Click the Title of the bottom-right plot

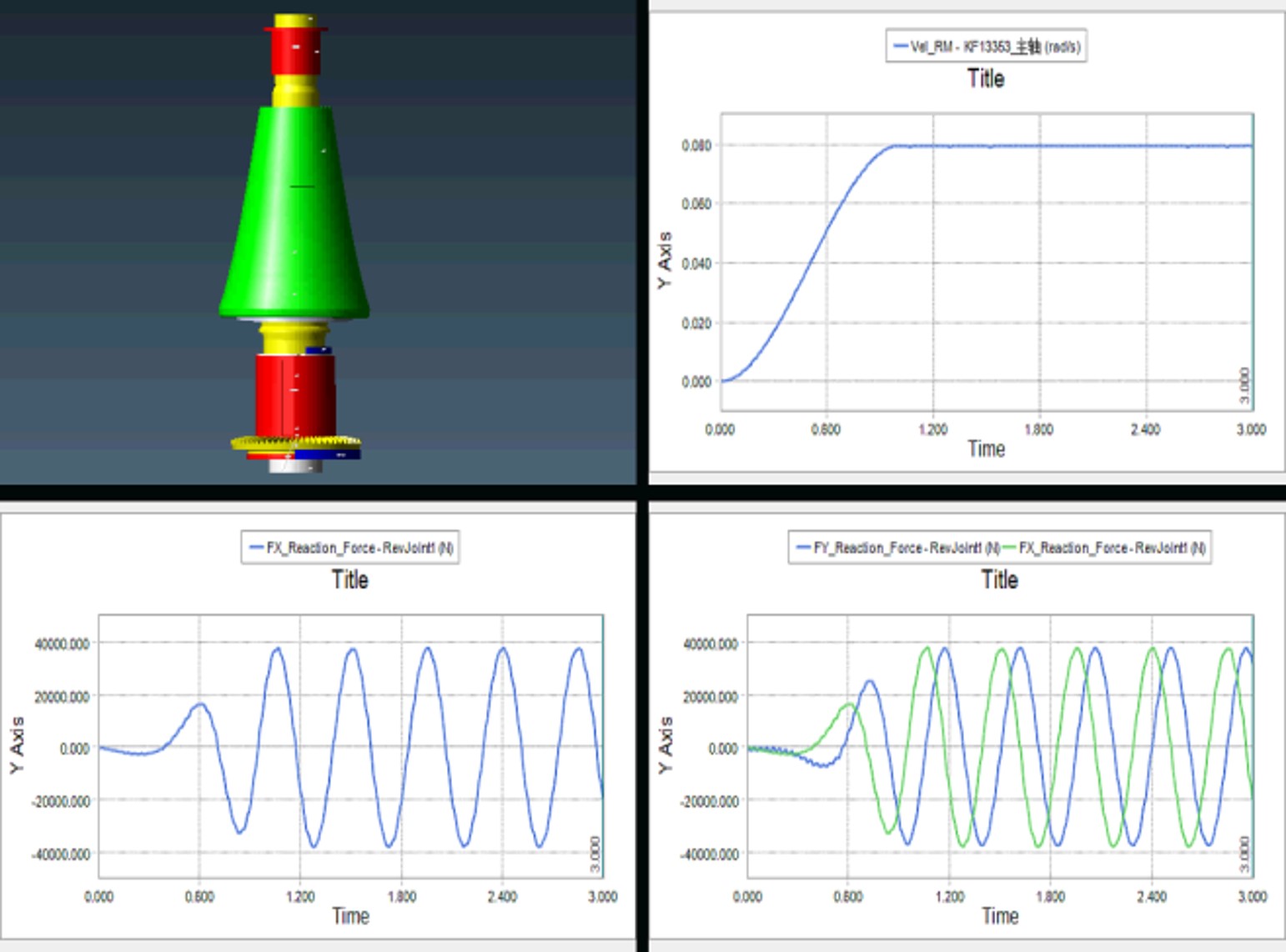click(x=999, y=579)
